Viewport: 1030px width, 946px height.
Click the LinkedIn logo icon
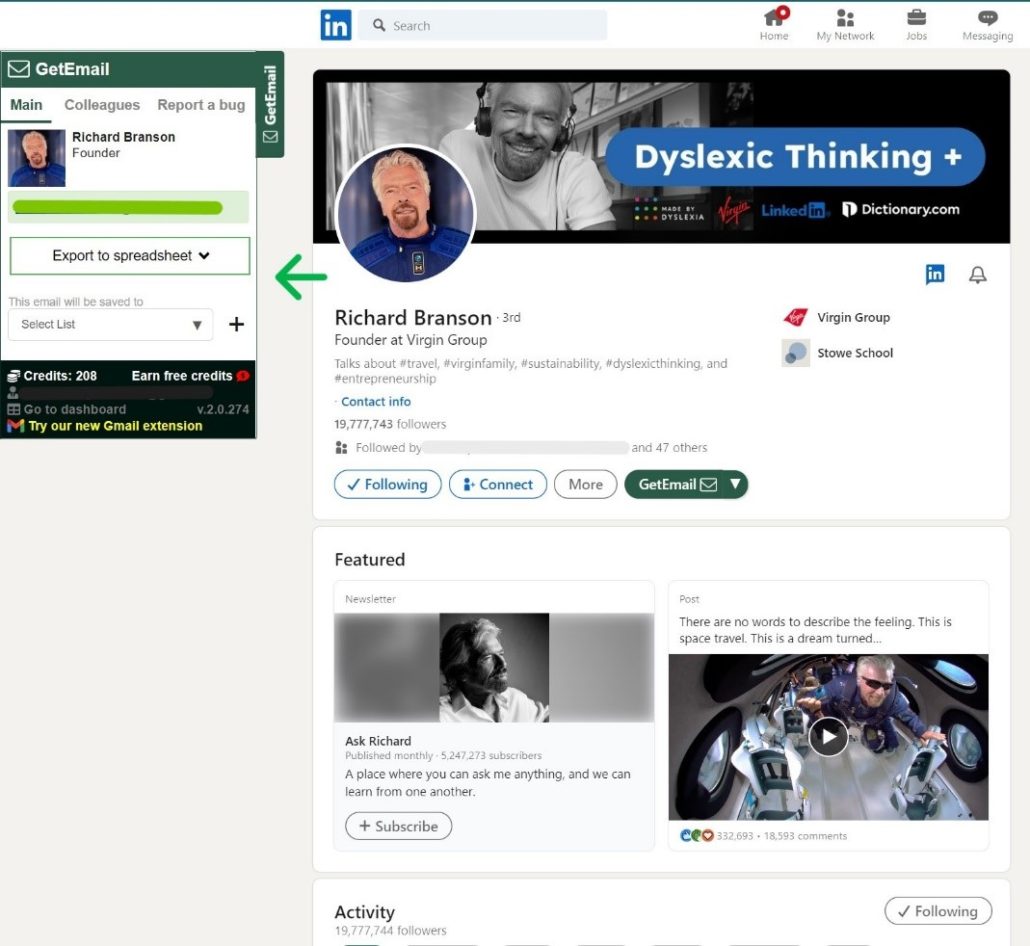click(x=335, y=25)
